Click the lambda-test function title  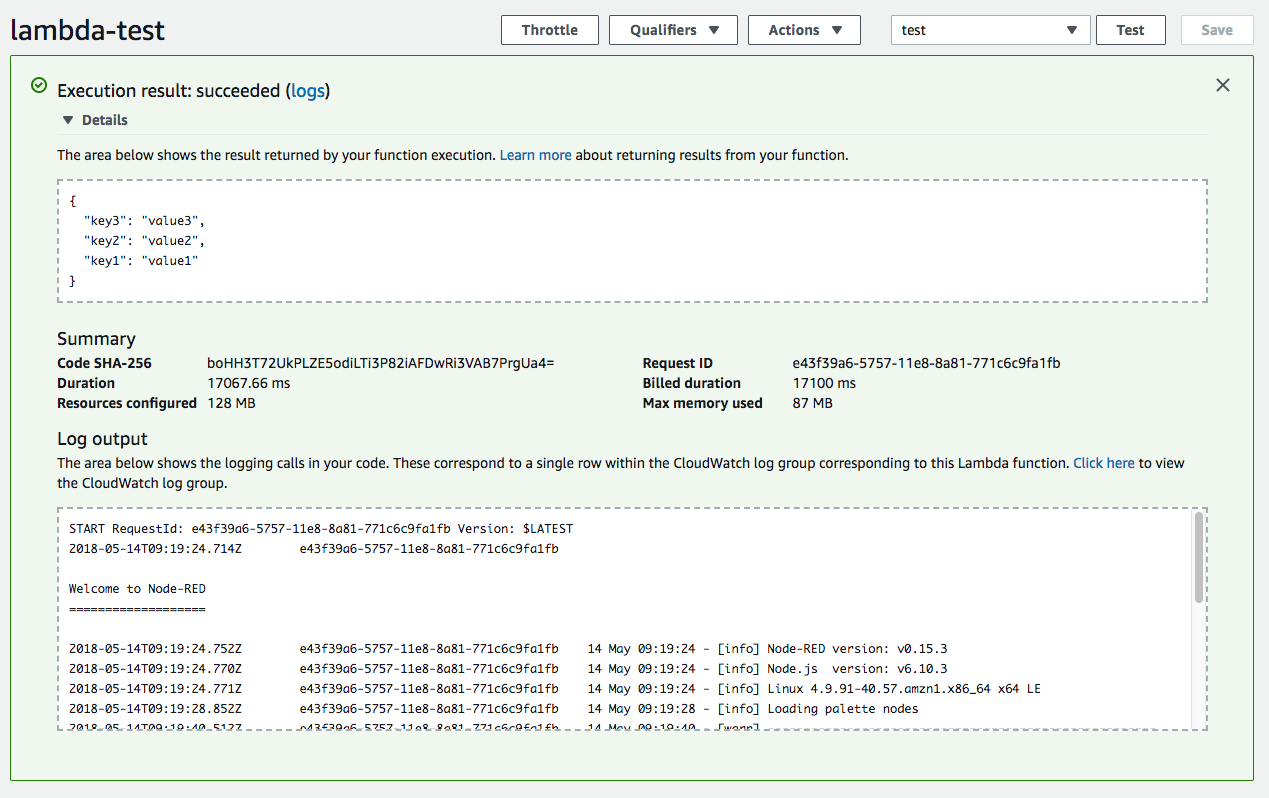pyautogui.click(x=88, y=30)
